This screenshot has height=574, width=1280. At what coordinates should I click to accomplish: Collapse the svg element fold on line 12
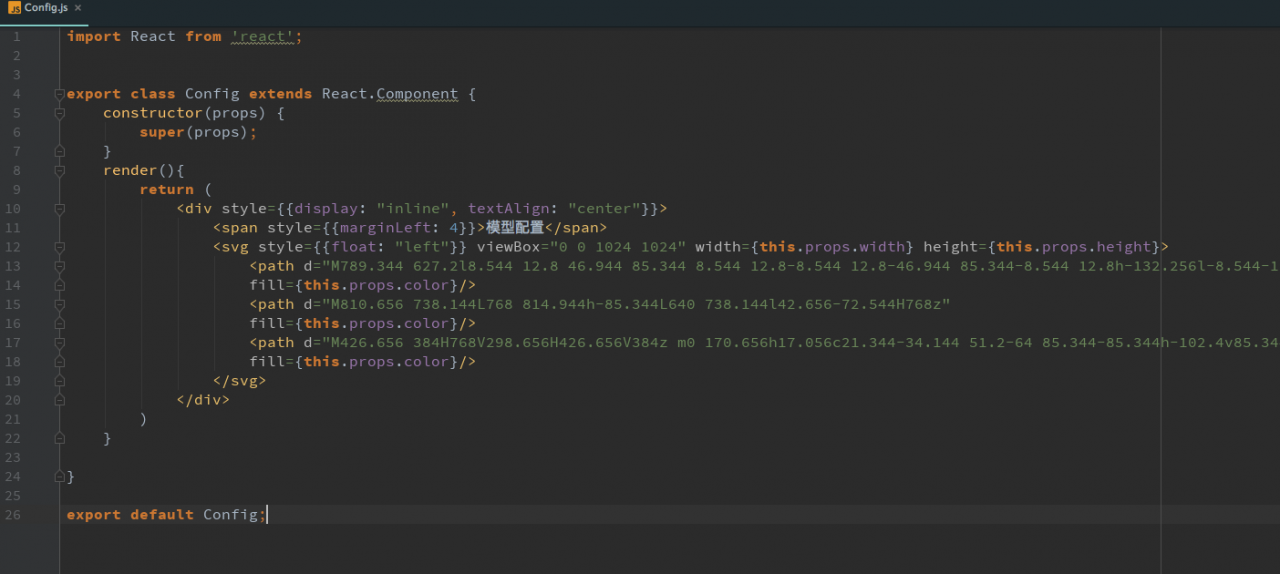click(59, 247)
